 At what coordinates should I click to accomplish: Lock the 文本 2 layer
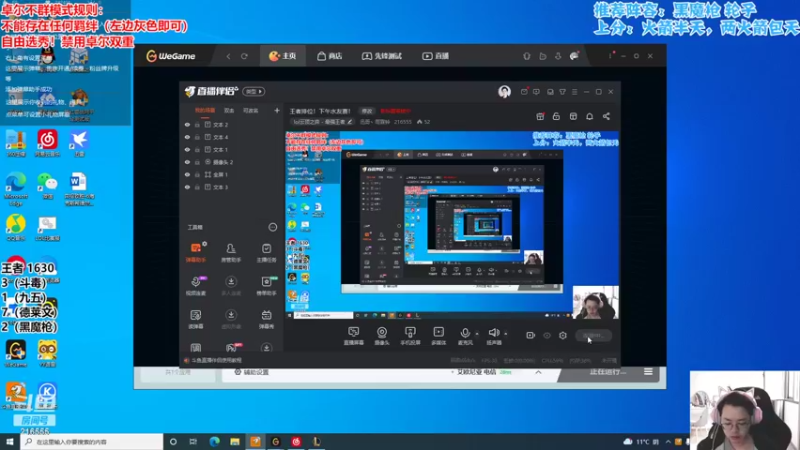click(197, 124)
